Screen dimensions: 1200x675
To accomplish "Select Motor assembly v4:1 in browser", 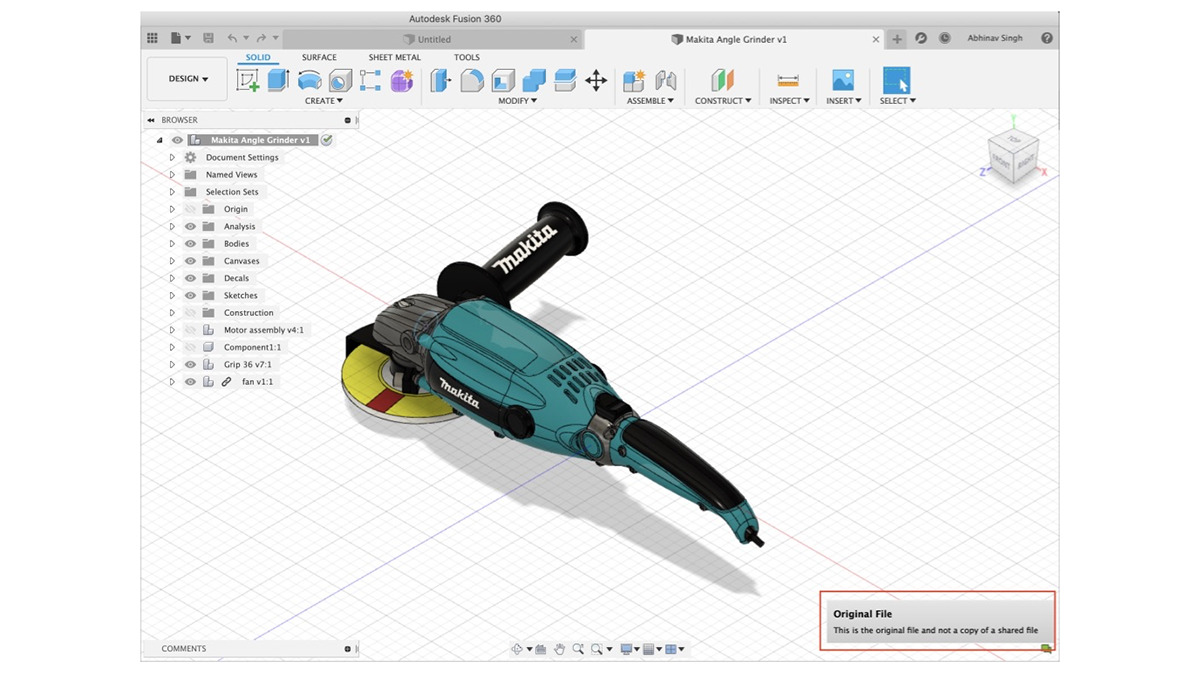I will [x=263, y=330].
